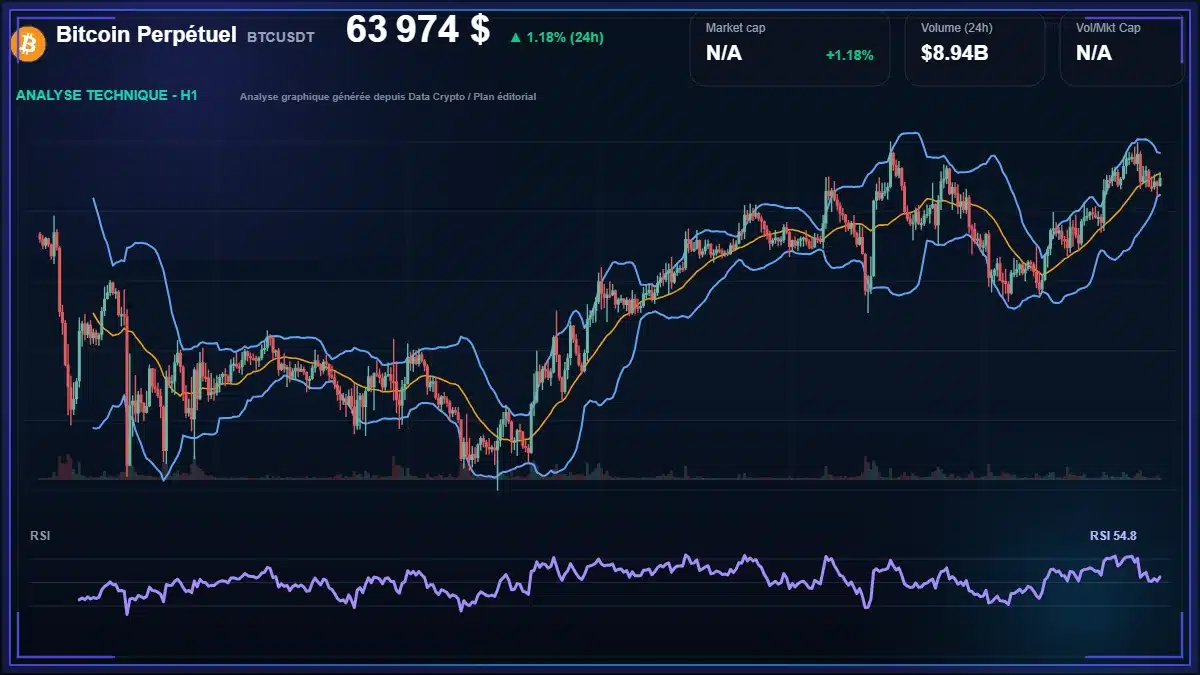Click the Market cap card label

tap(736, 28)
